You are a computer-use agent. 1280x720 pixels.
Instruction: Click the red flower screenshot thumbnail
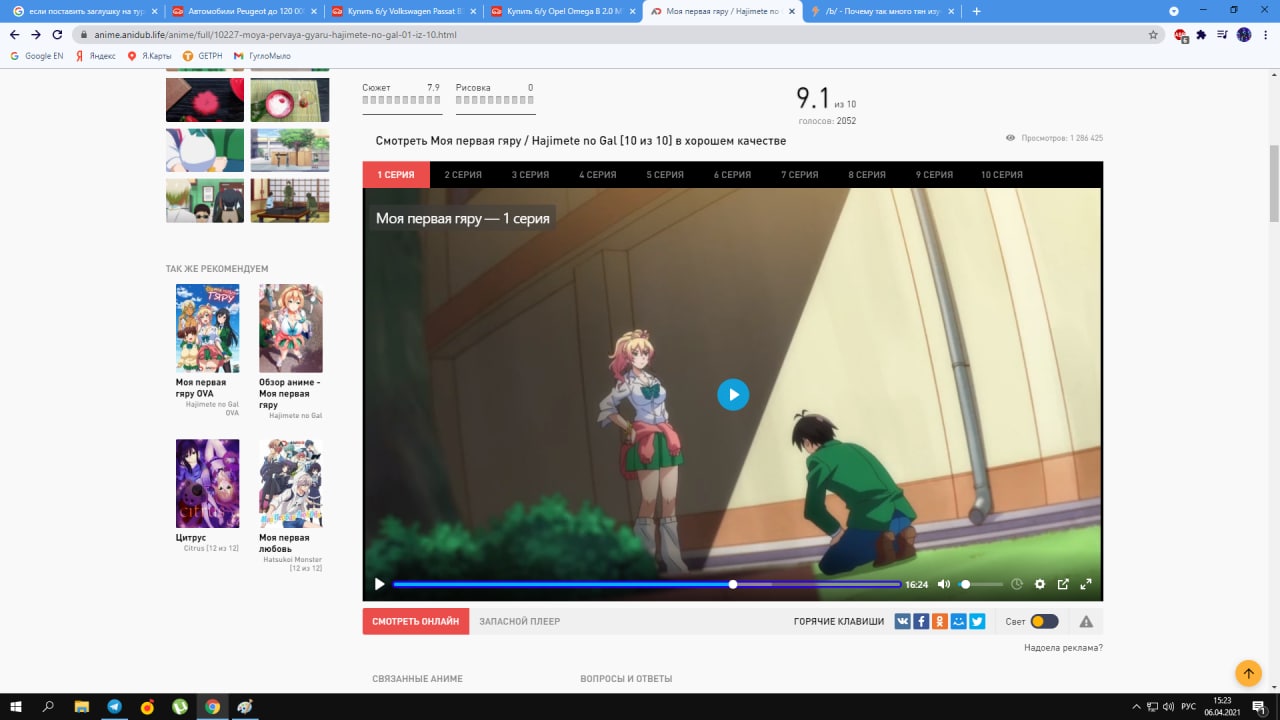pos(205,100)
